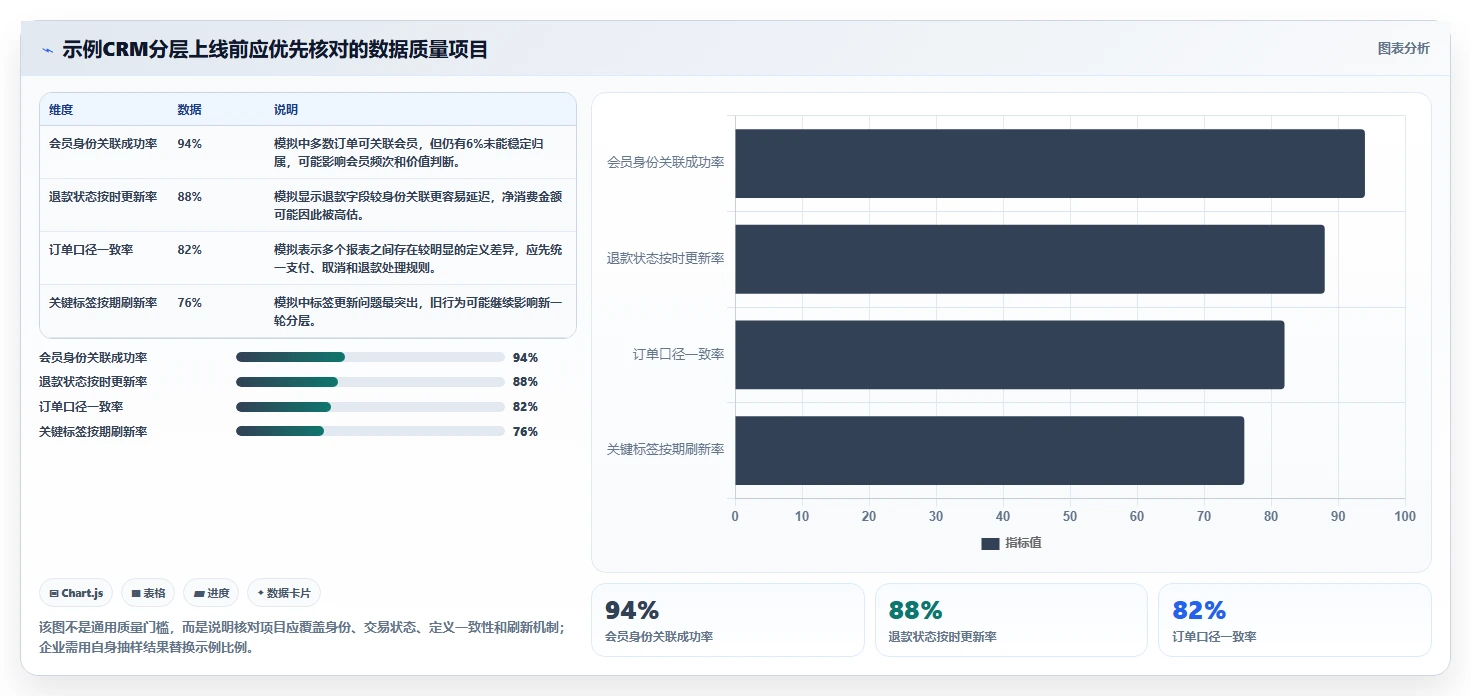Click description starting 模拟中标签更新问题最突出

pyautogui.click(x=418, y=312)
